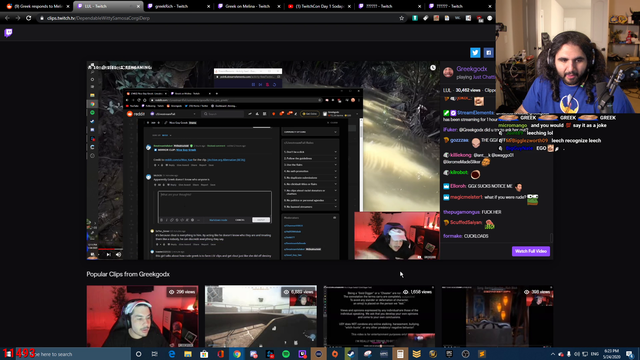Switch to Chrome in taskbar
This screenshot has height=360, width=640.
[237, 354]
